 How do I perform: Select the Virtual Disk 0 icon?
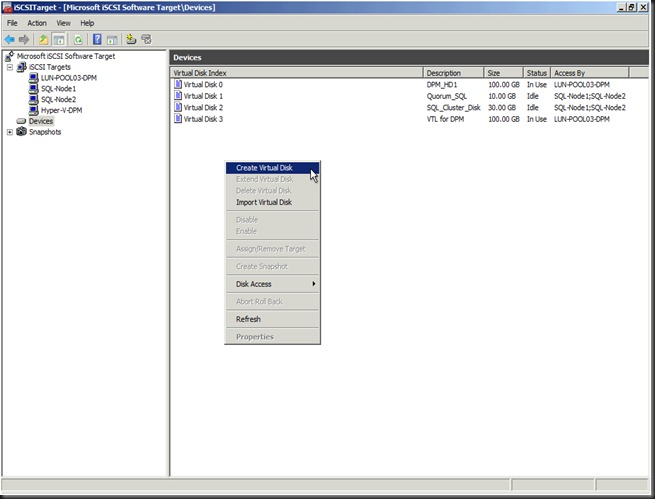tap(178, 84)
